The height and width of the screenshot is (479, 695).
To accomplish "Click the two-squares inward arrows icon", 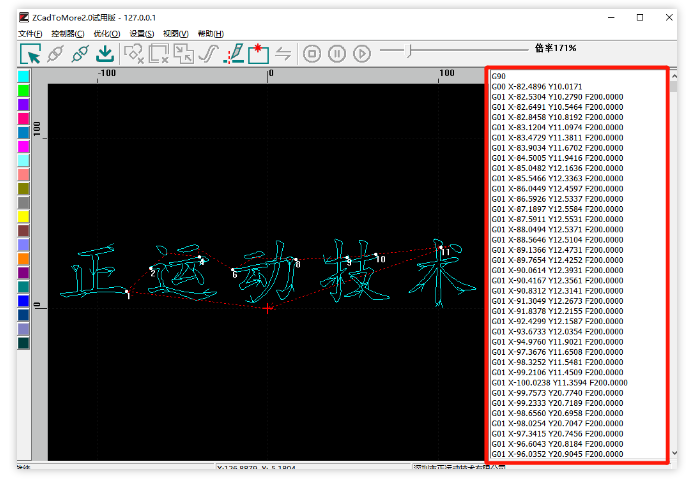I will pyautogui.click(x=184, y=54).
